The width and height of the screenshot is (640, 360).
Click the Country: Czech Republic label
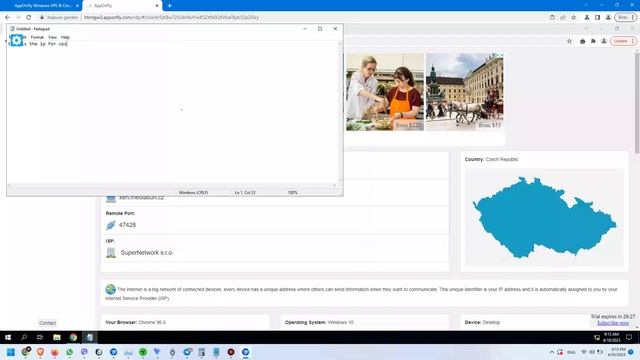pos(491,160)
